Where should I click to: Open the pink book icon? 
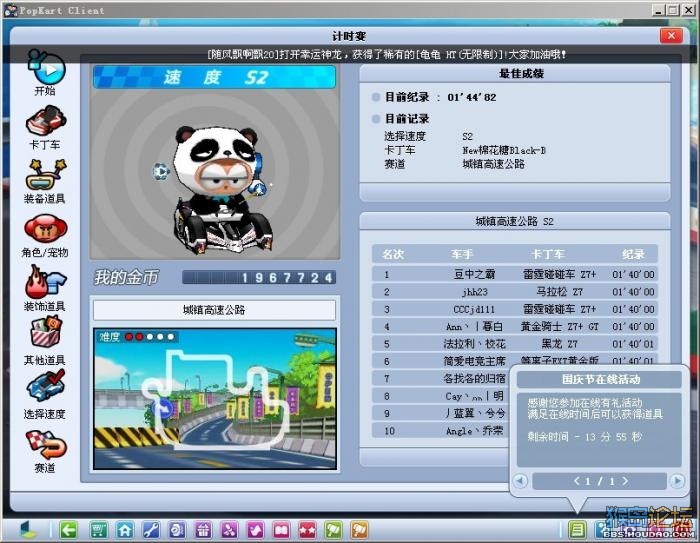(282, 530)
